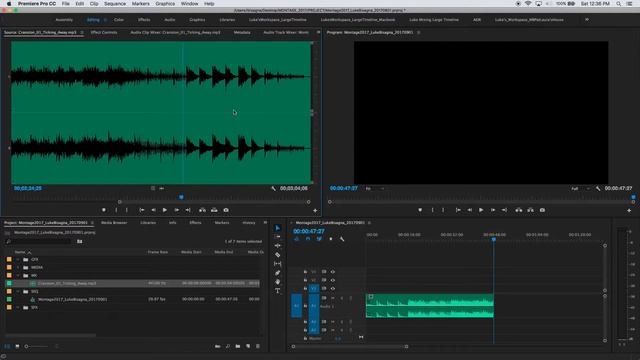Select the Type tool

click(x=278, y=291)
